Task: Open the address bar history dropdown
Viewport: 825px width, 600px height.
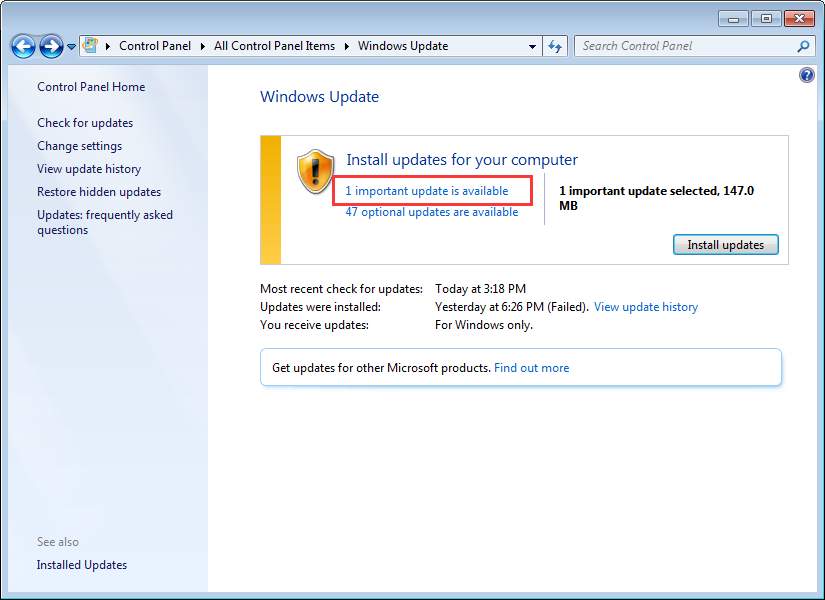Action: [x=532, y=46]
